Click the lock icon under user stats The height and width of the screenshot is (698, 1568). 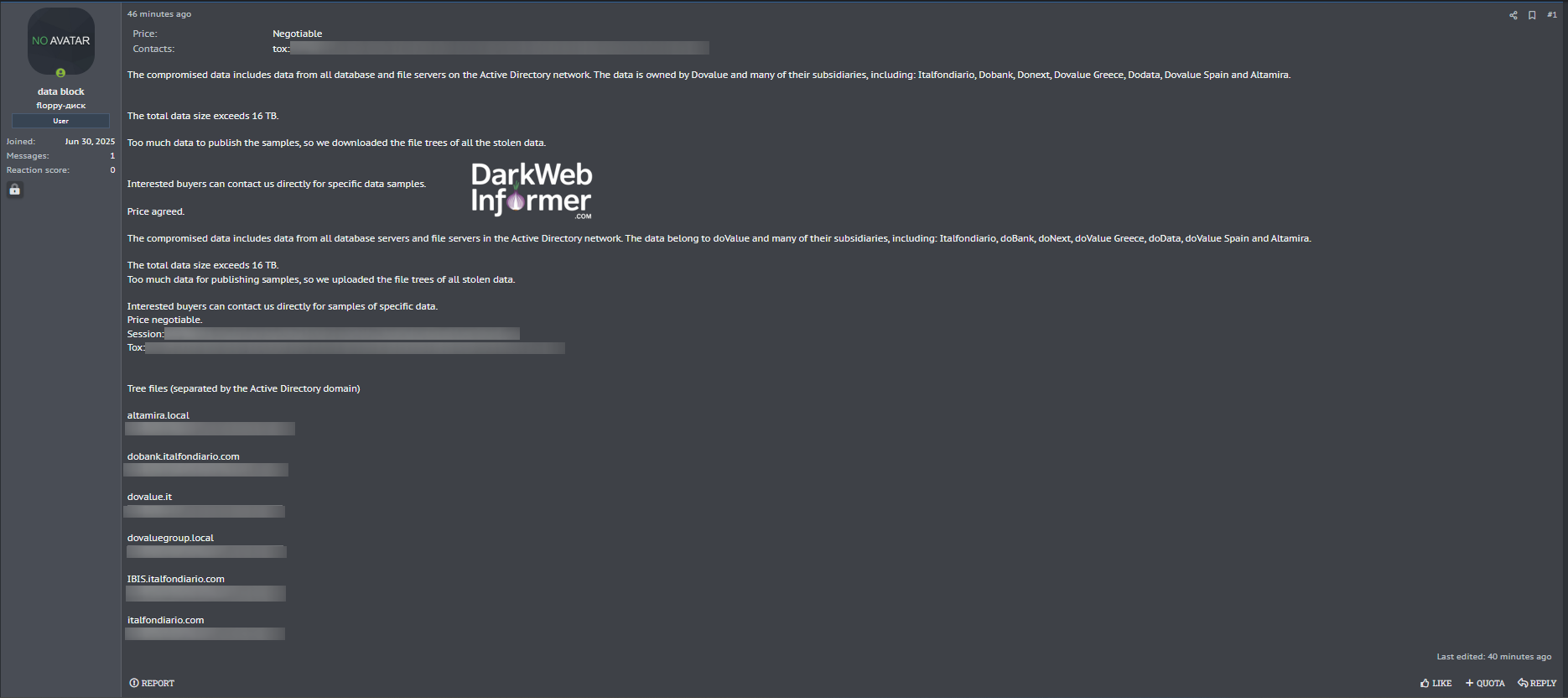point(15,190)
